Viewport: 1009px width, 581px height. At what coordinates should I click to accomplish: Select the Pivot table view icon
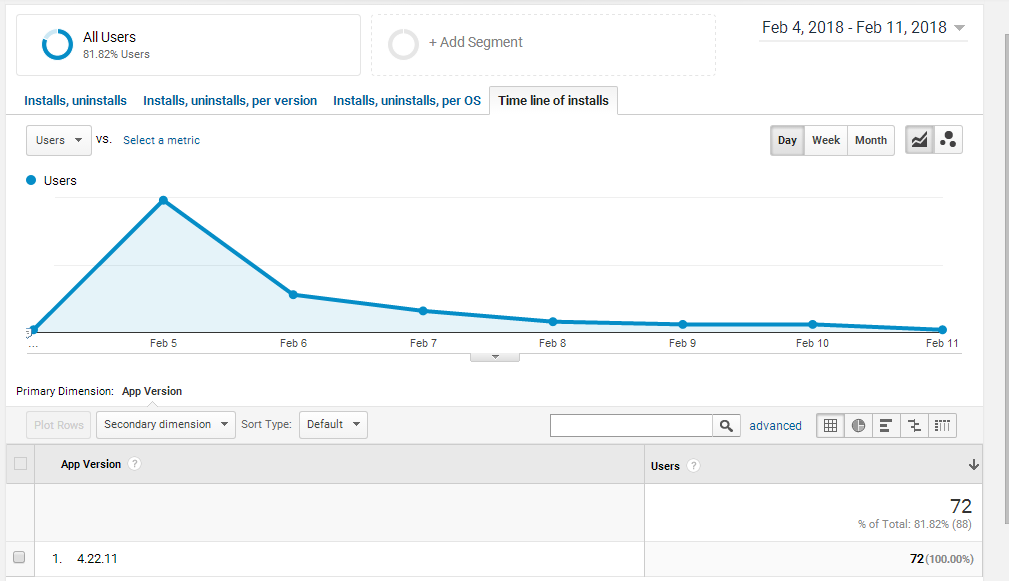coord(942,425)
